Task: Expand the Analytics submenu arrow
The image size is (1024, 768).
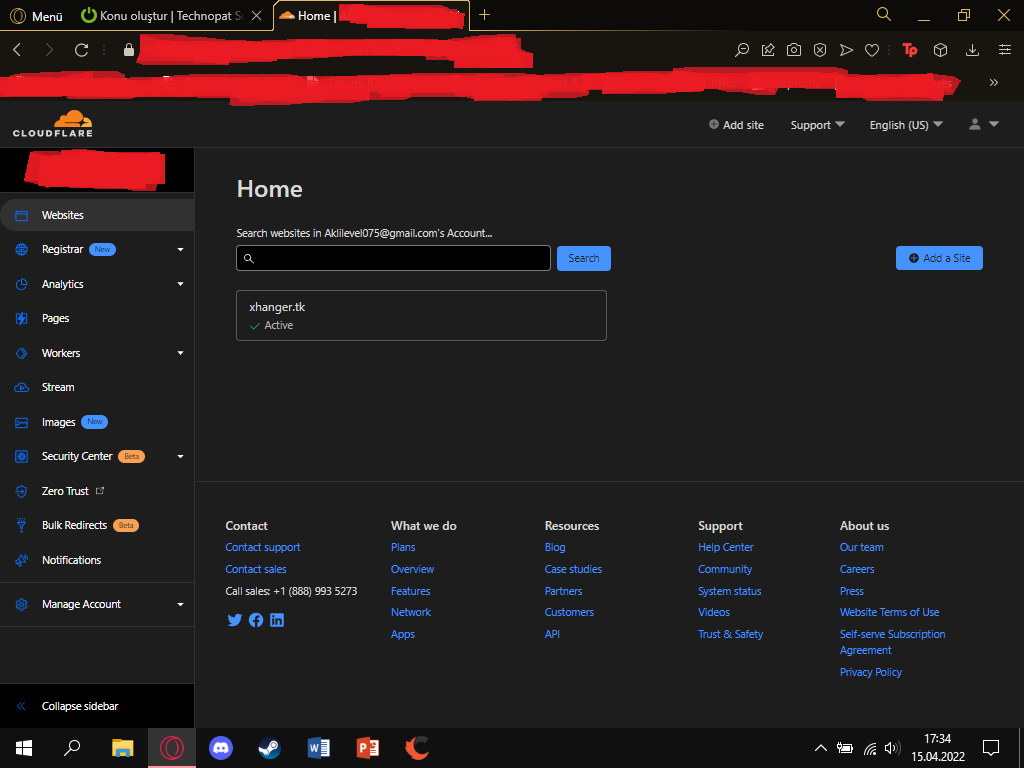Action: [180, 284]
